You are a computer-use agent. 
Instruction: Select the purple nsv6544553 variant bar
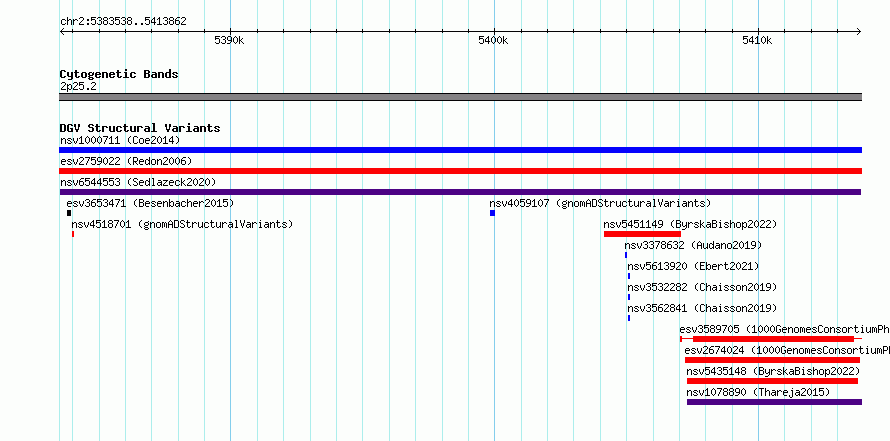click(x=460, y=192)
